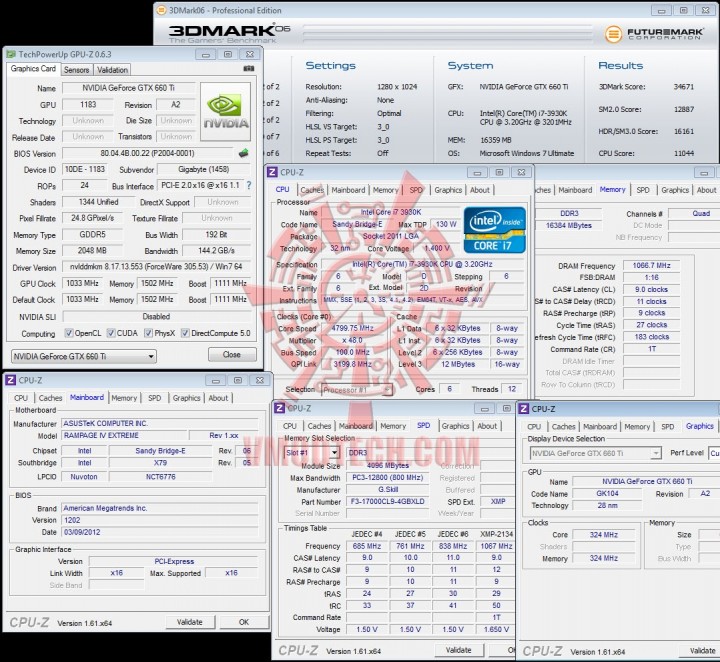Toggle the OpenCL checkbox

69,333
